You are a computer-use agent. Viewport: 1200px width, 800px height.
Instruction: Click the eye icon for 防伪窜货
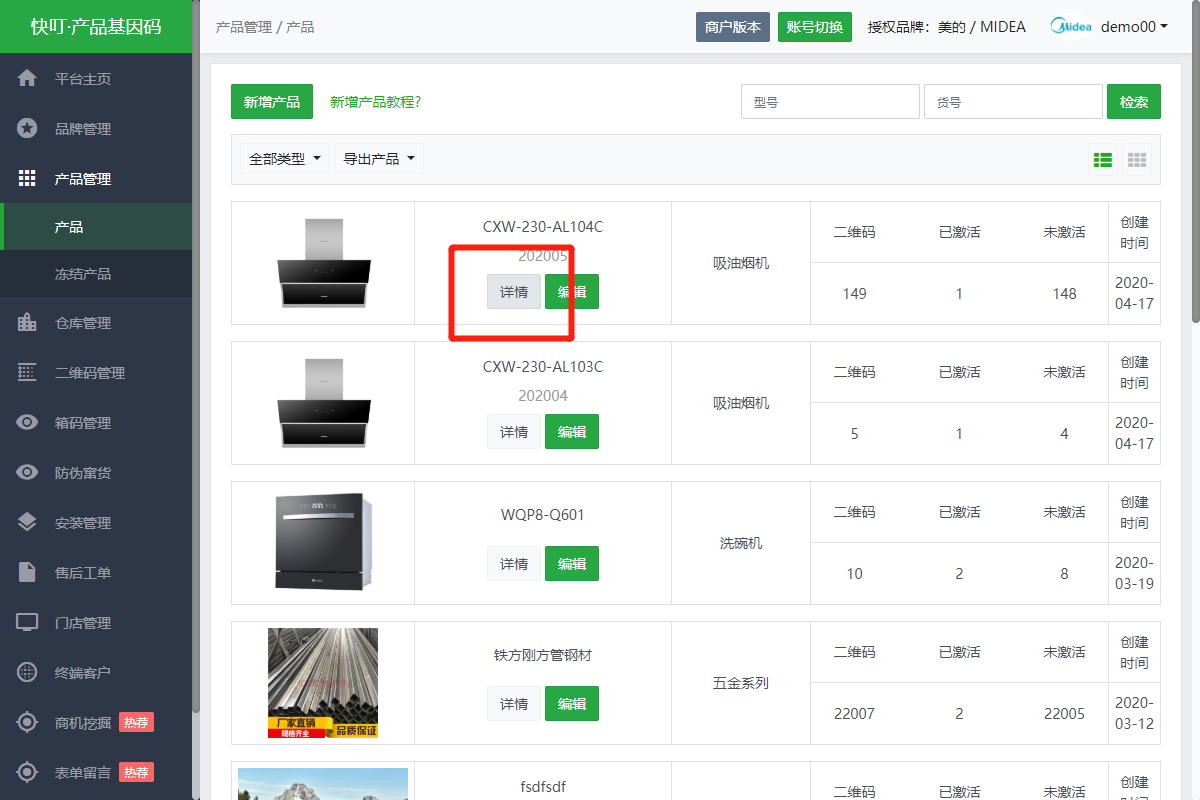(27, 472)
